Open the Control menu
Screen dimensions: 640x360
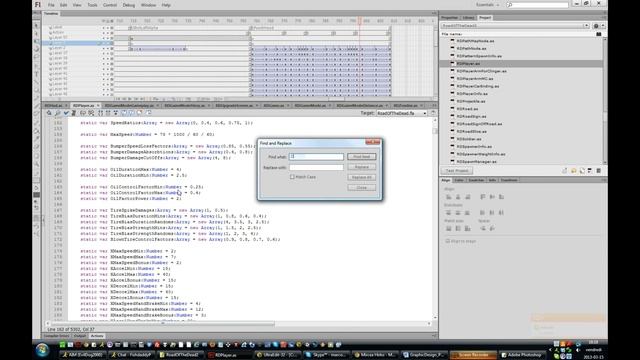pos(109,5)
